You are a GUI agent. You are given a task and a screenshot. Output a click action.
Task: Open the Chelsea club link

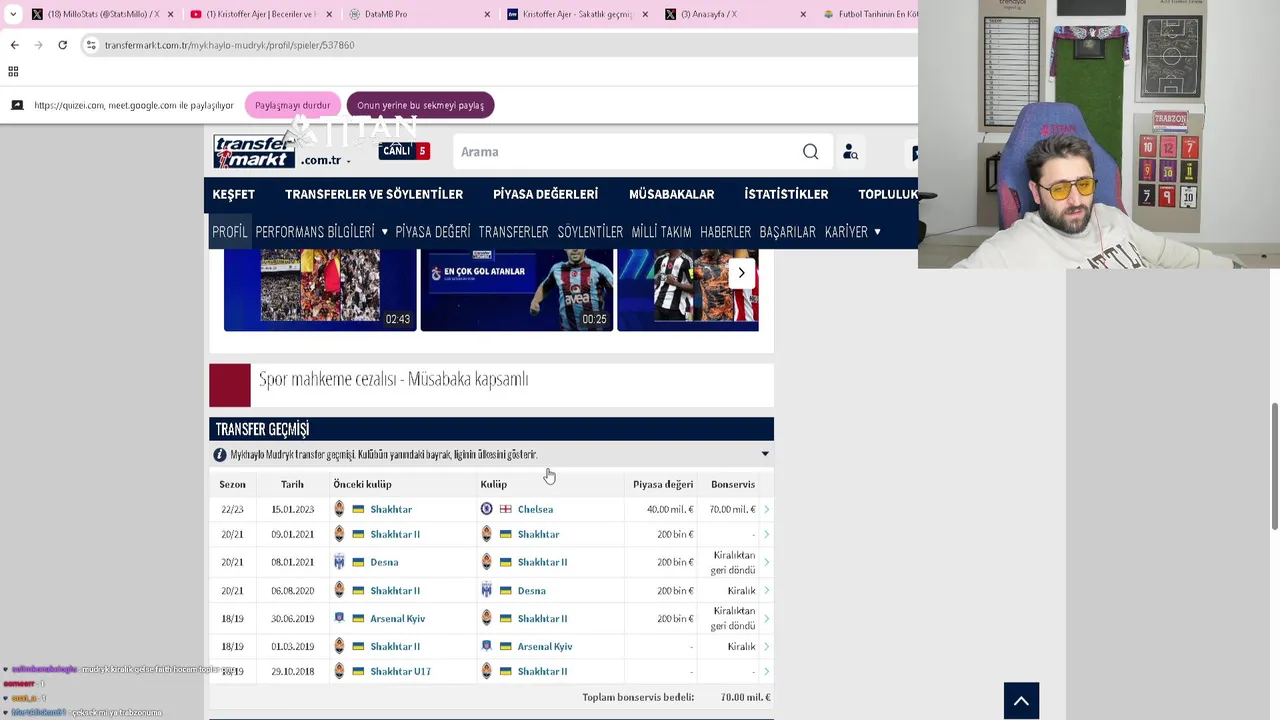[x=535, y=509]
